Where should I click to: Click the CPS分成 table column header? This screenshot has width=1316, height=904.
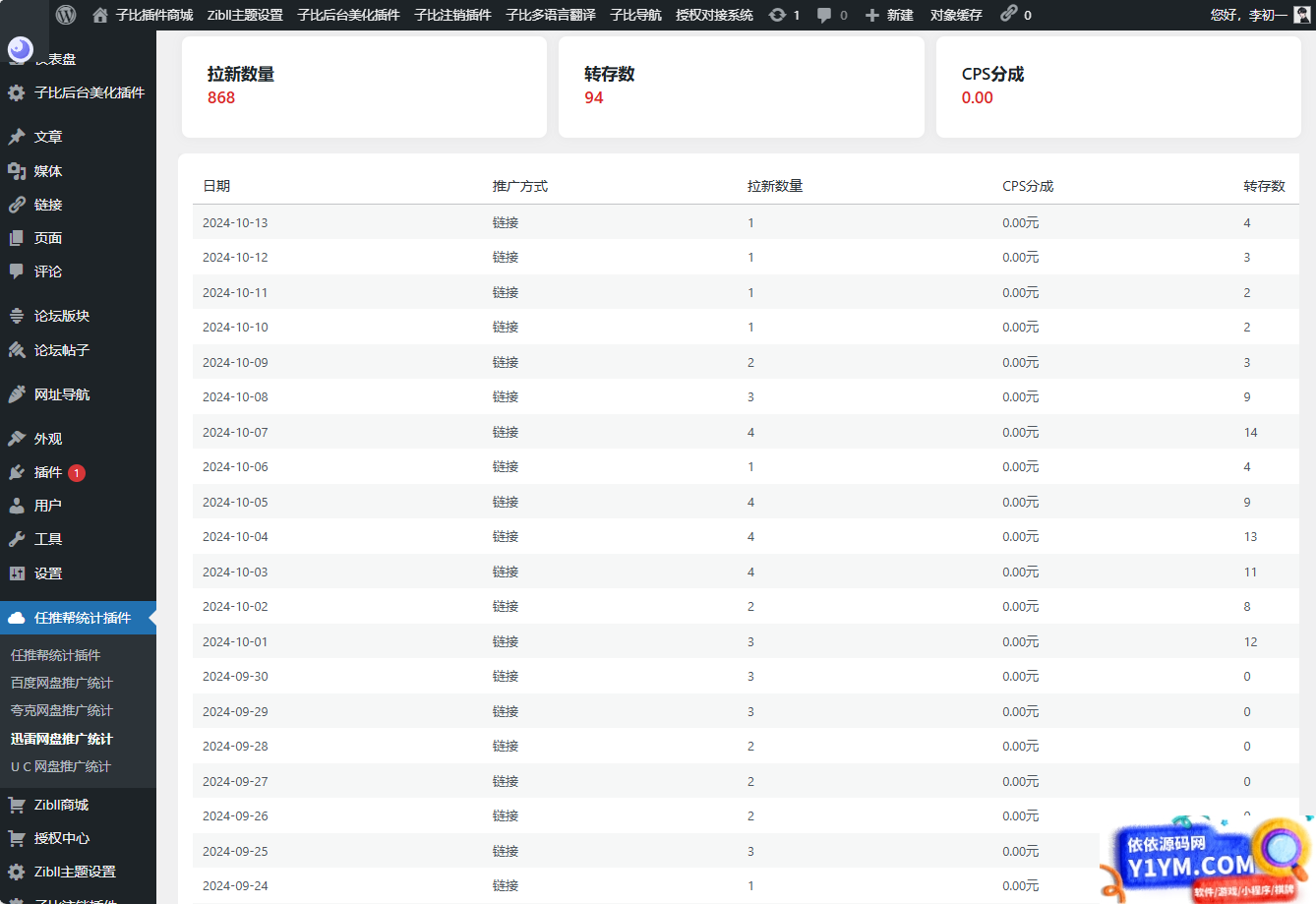pos(1028,186)
